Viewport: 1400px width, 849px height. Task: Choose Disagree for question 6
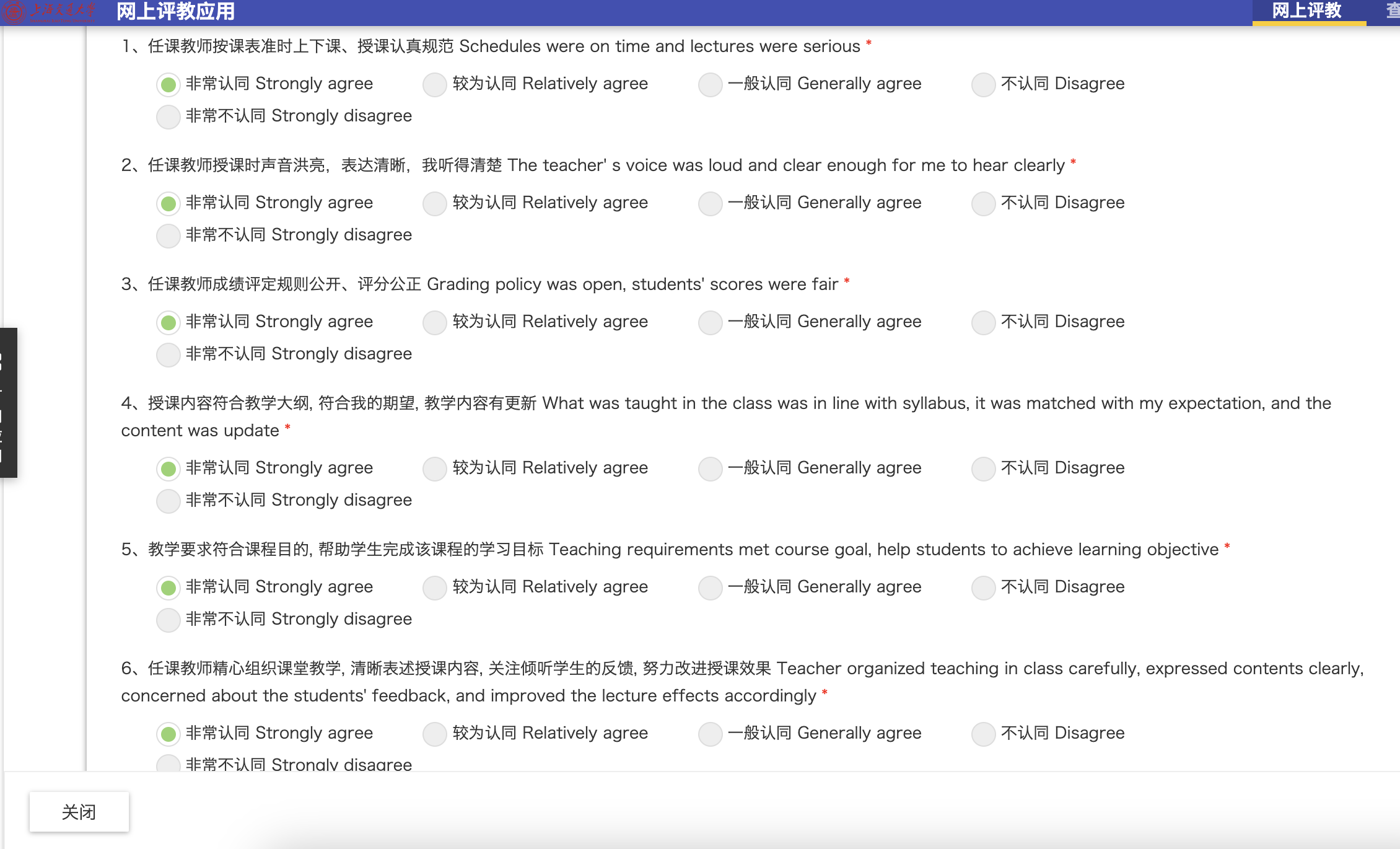click(983, 734)
